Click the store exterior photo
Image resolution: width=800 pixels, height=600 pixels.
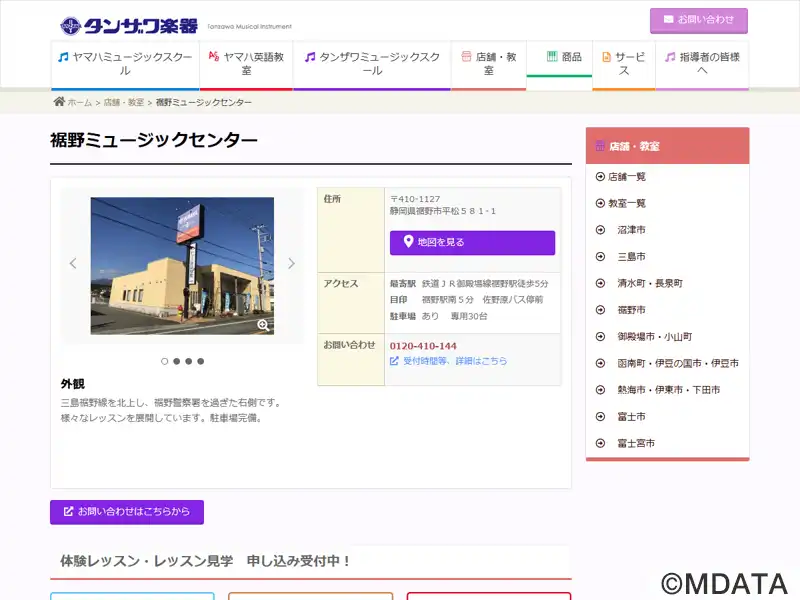tap(182, 265)
